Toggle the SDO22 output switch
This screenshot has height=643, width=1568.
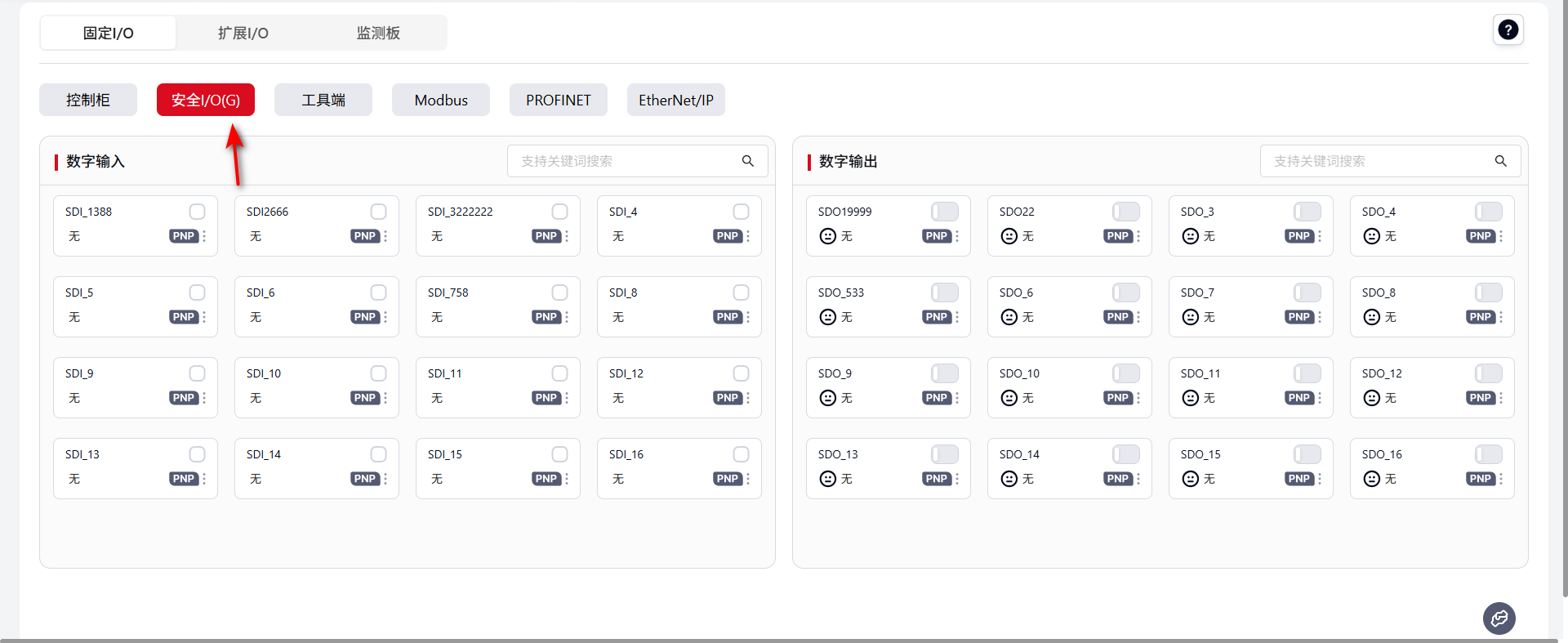1125,212
